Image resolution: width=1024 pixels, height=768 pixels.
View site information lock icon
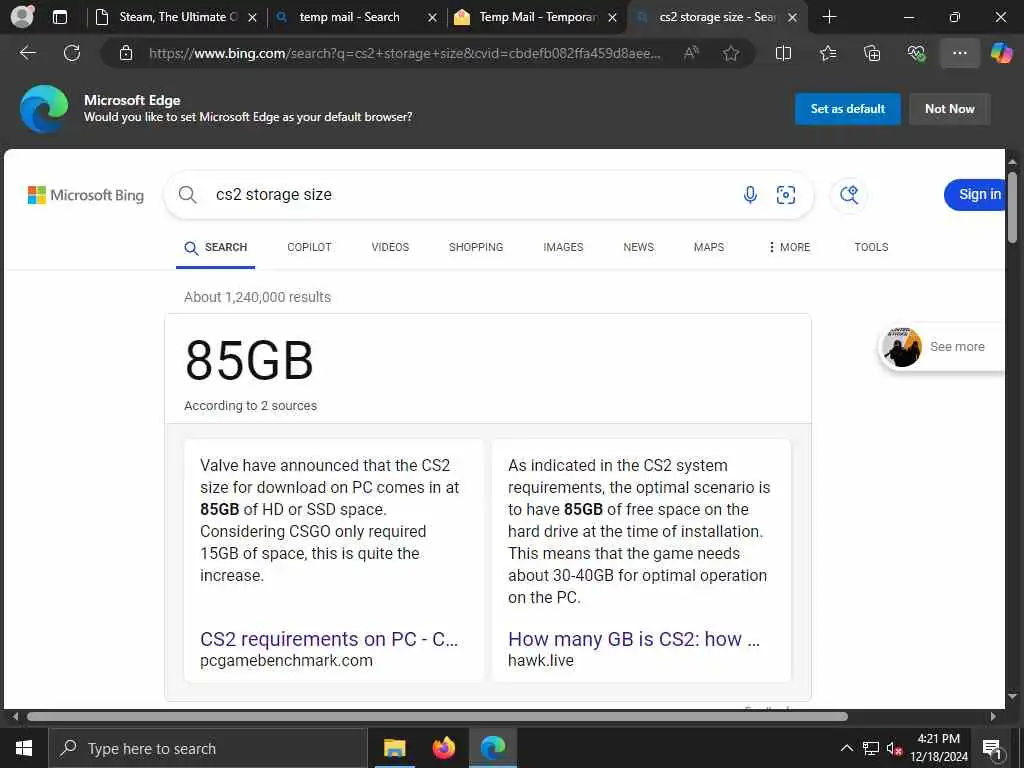click(x=126, y=53)
